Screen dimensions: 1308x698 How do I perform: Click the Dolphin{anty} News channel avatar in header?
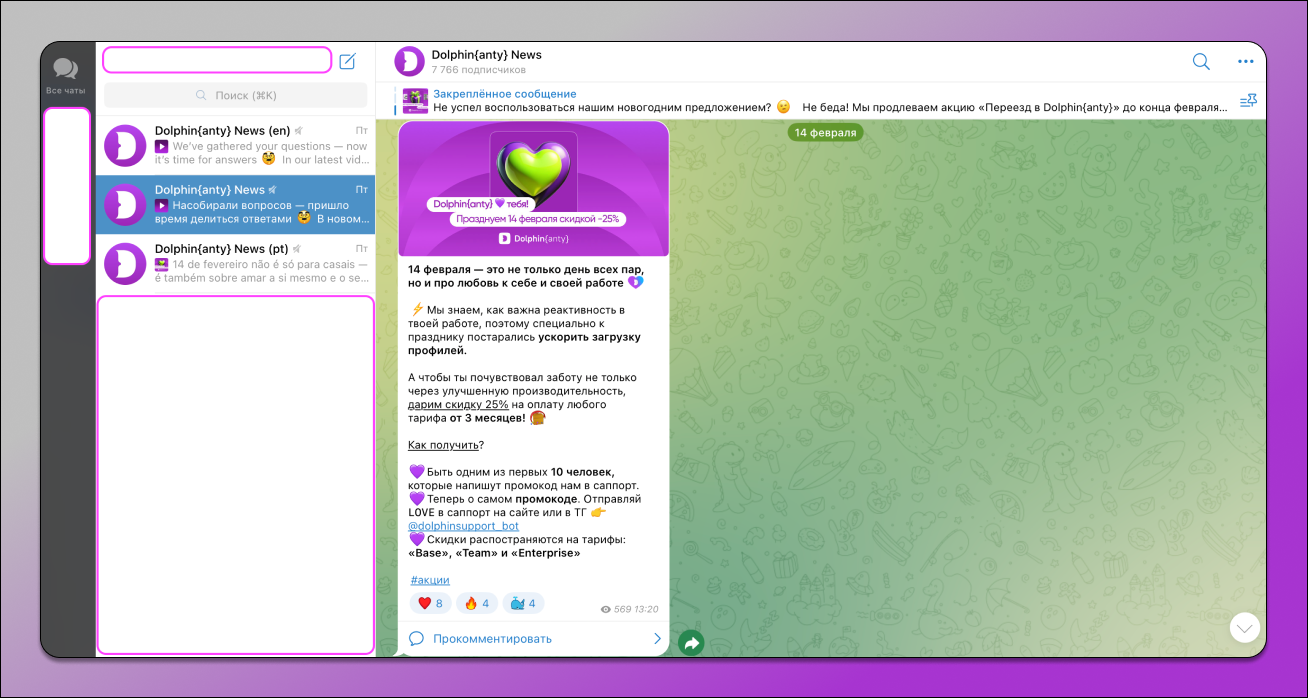(406, 61)
